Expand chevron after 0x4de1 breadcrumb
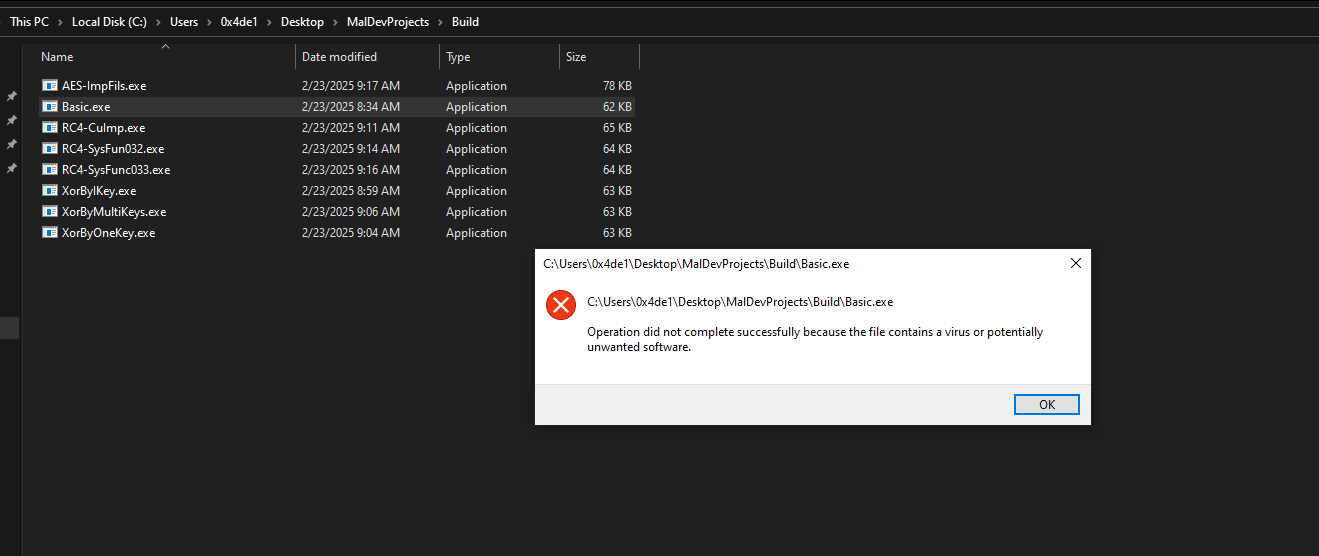 click(x=270, y=22)
